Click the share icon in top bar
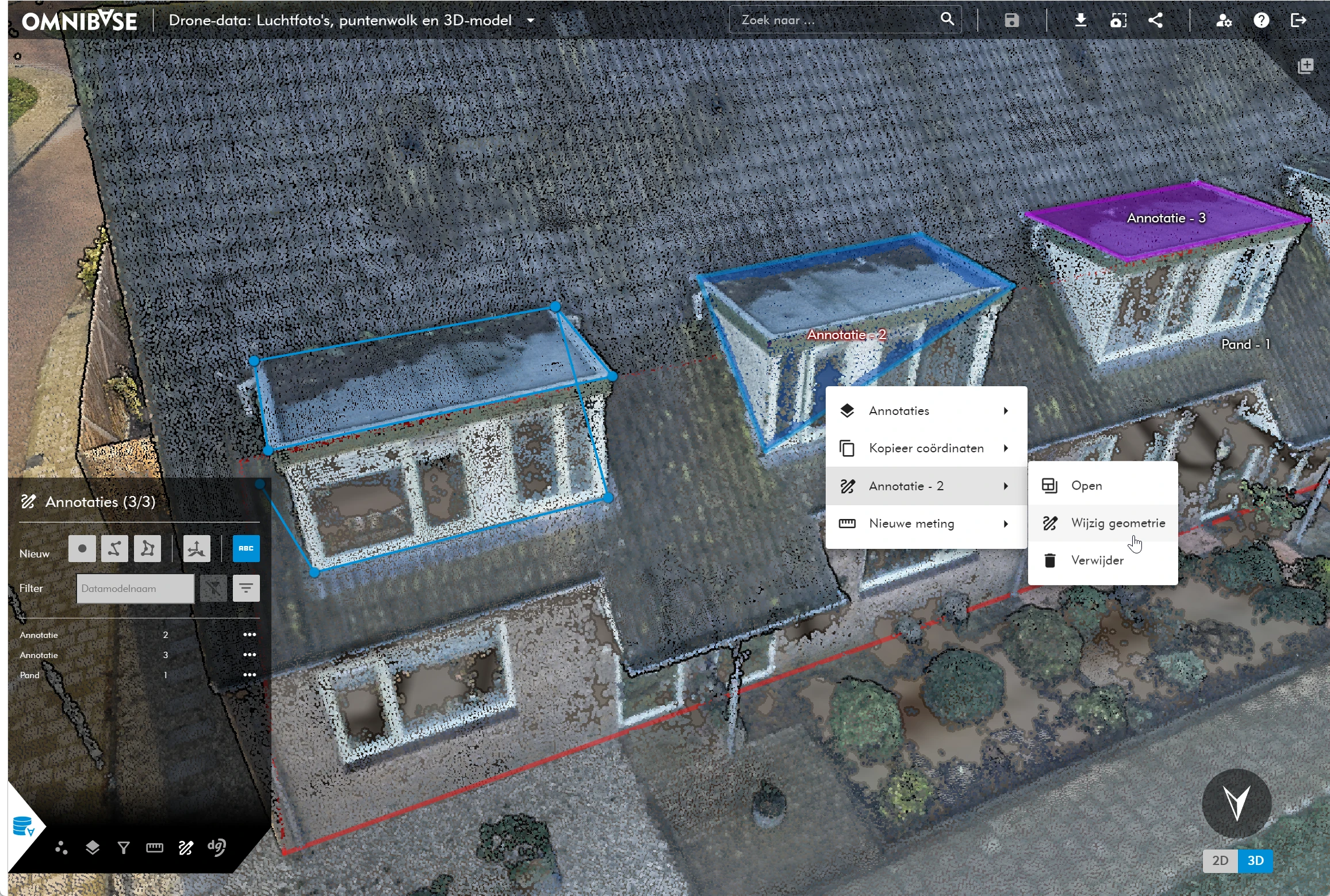Screen dimensions: 1330x896 [x=1155, y=20]
